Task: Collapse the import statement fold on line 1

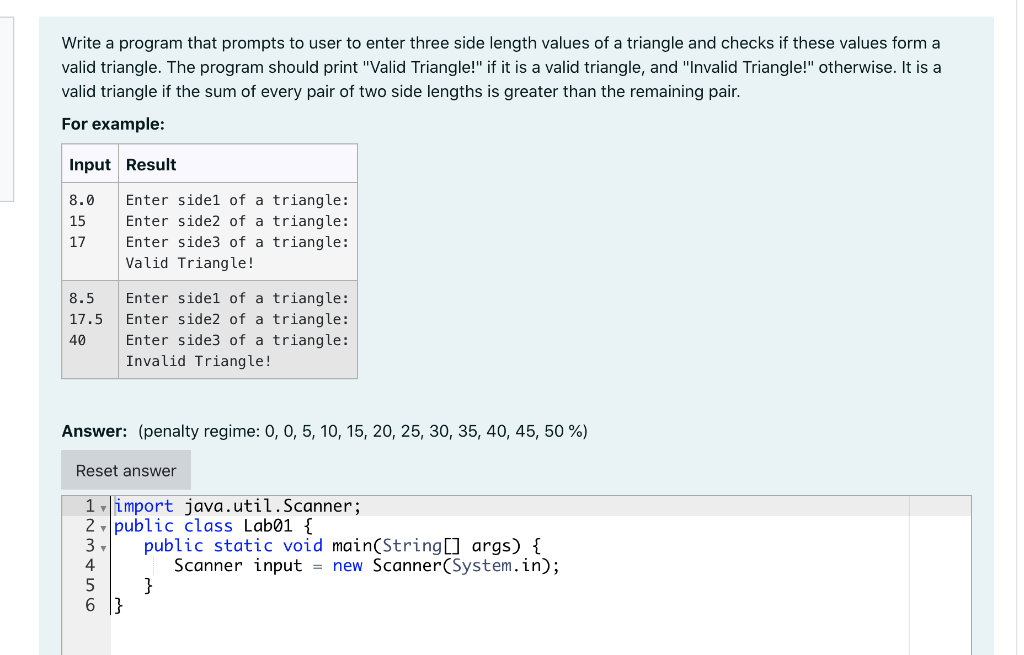Action: click(x=103, y=506)
